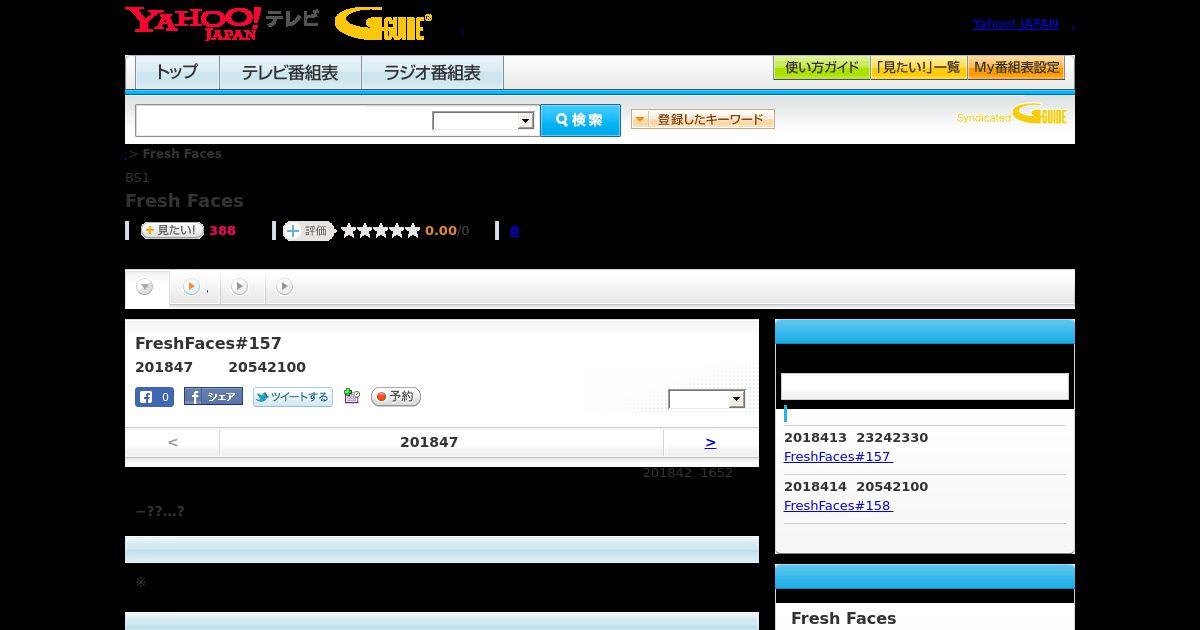Expand the 登録したキーワード dropdown
The height and width of the screenshot is (630, 1200).
702,120
